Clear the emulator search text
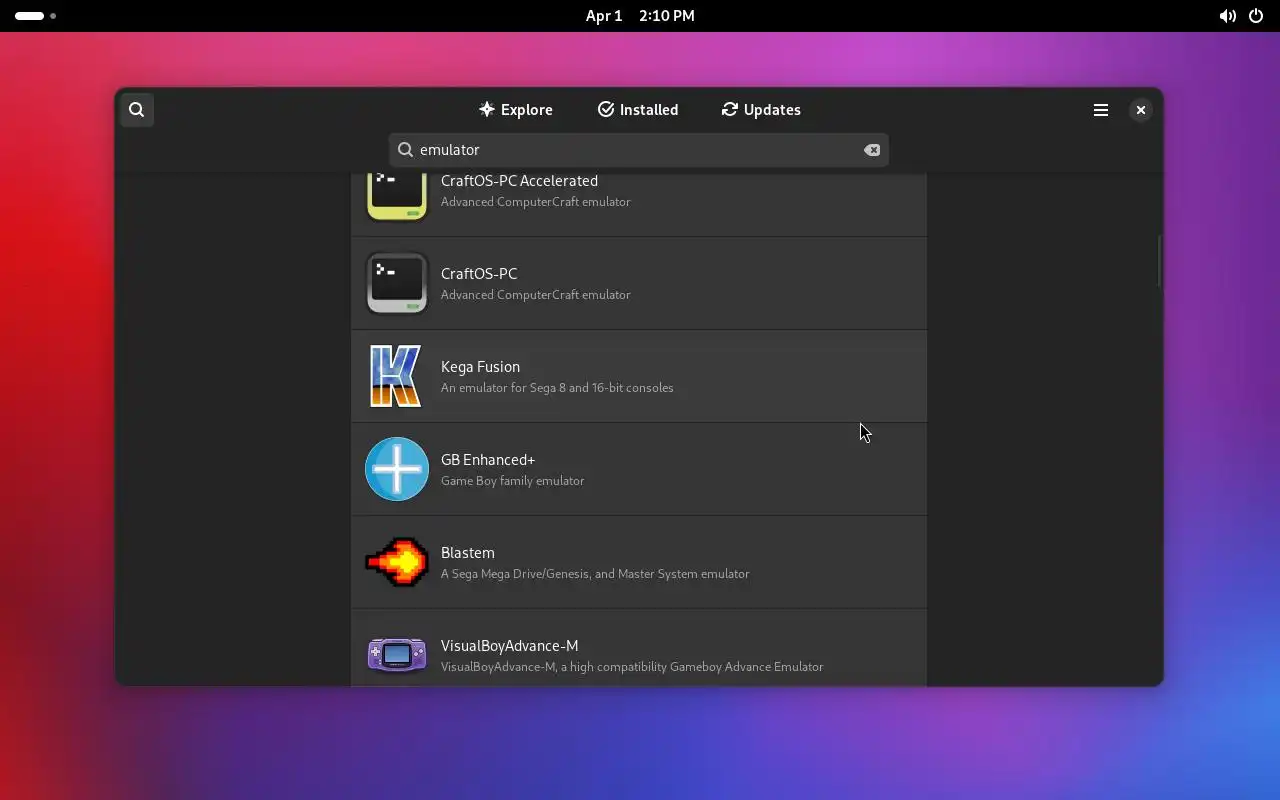 [872, 150]
